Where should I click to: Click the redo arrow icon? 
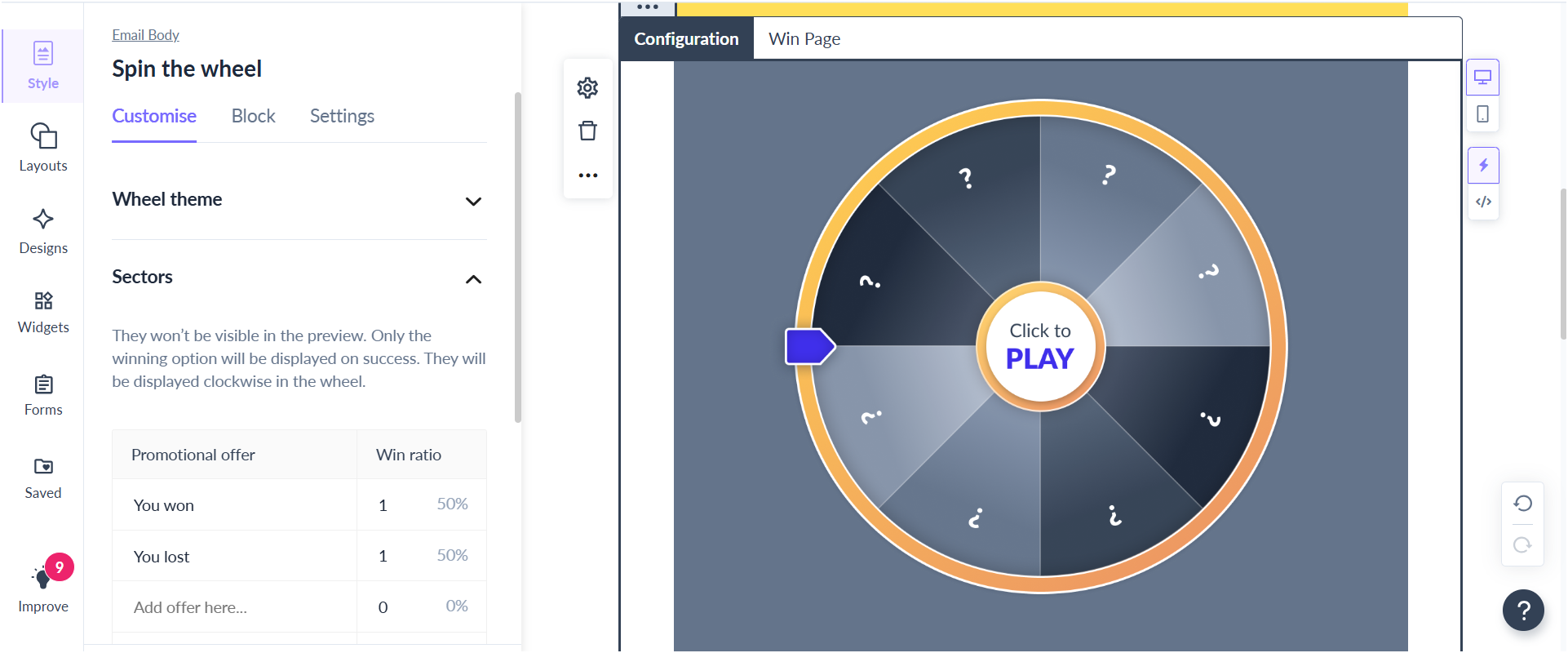click(x=1522, y=544)
